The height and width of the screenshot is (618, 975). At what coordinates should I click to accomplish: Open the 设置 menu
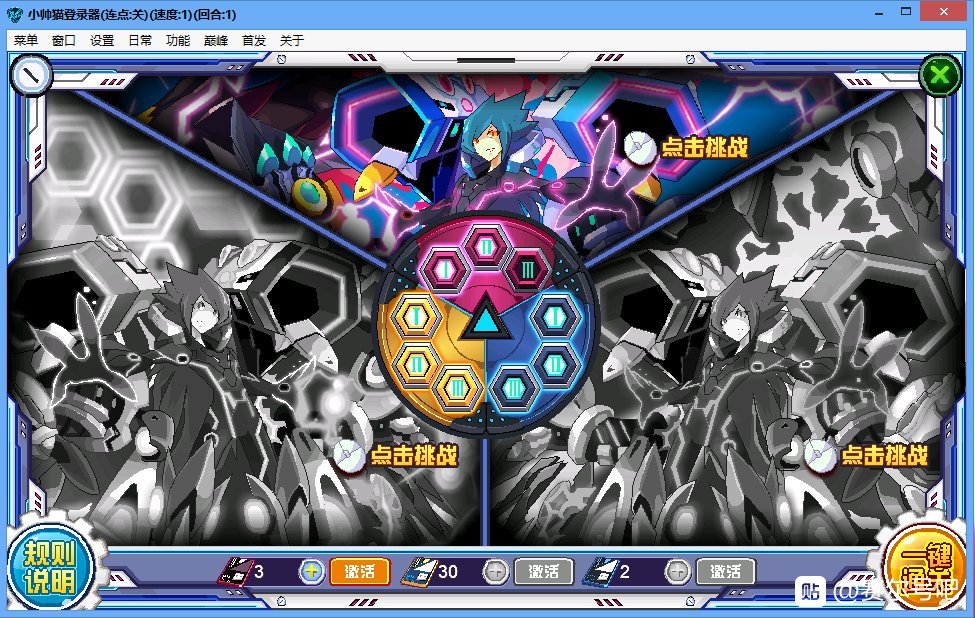(x=102, y=40)
